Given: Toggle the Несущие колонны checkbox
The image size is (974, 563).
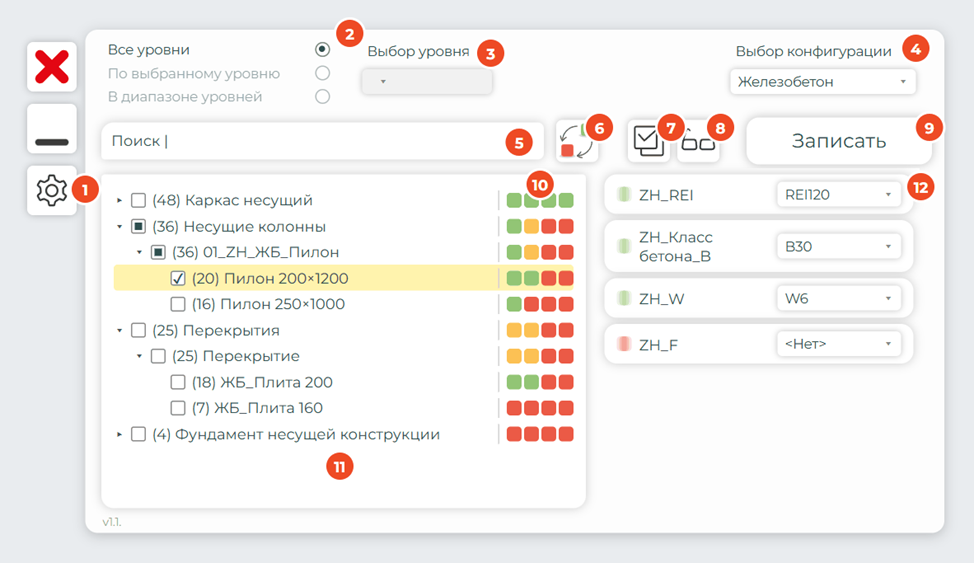Looking at the screenshot, I should point(139,226).
